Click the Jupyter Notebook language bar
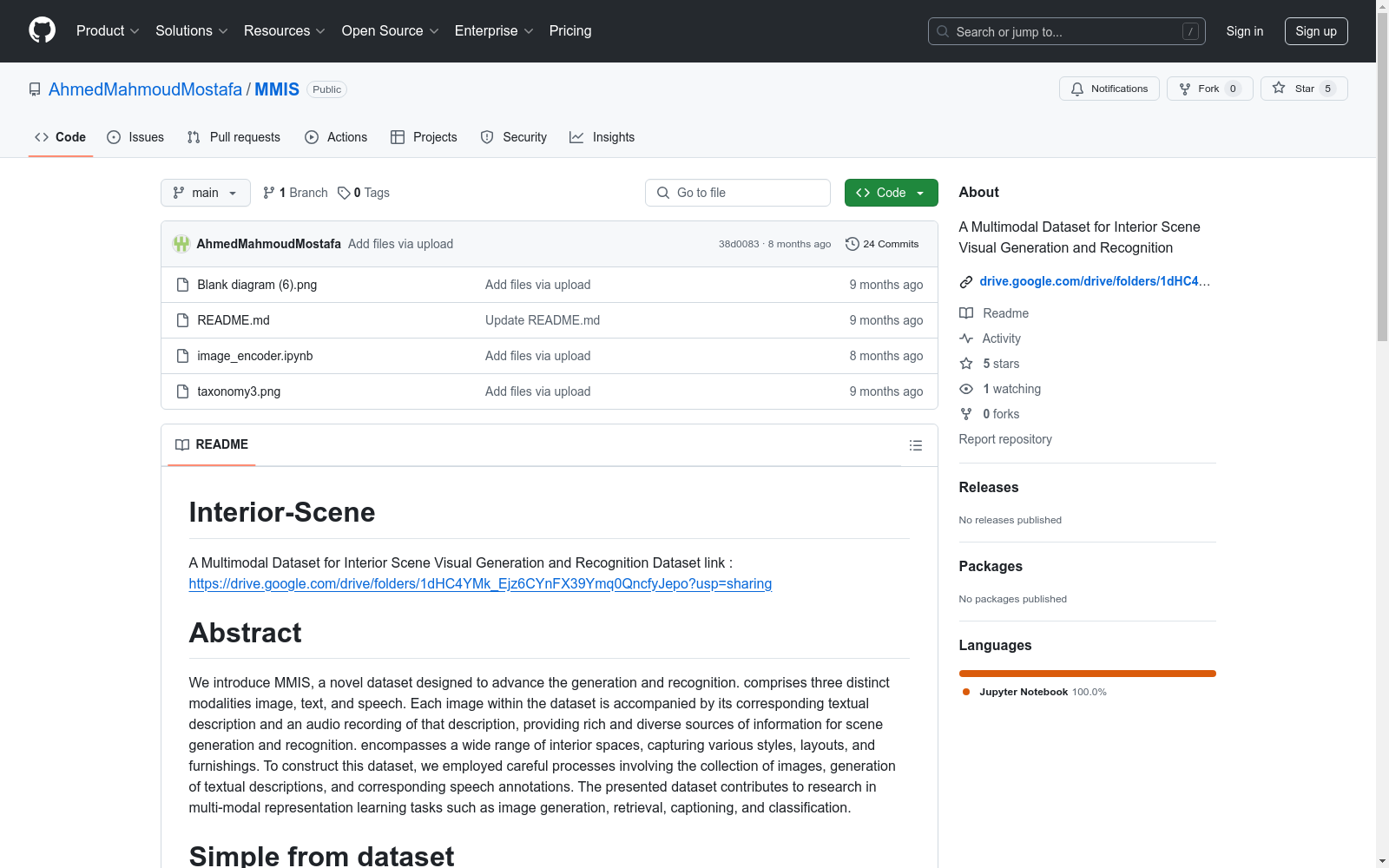 1088,674
